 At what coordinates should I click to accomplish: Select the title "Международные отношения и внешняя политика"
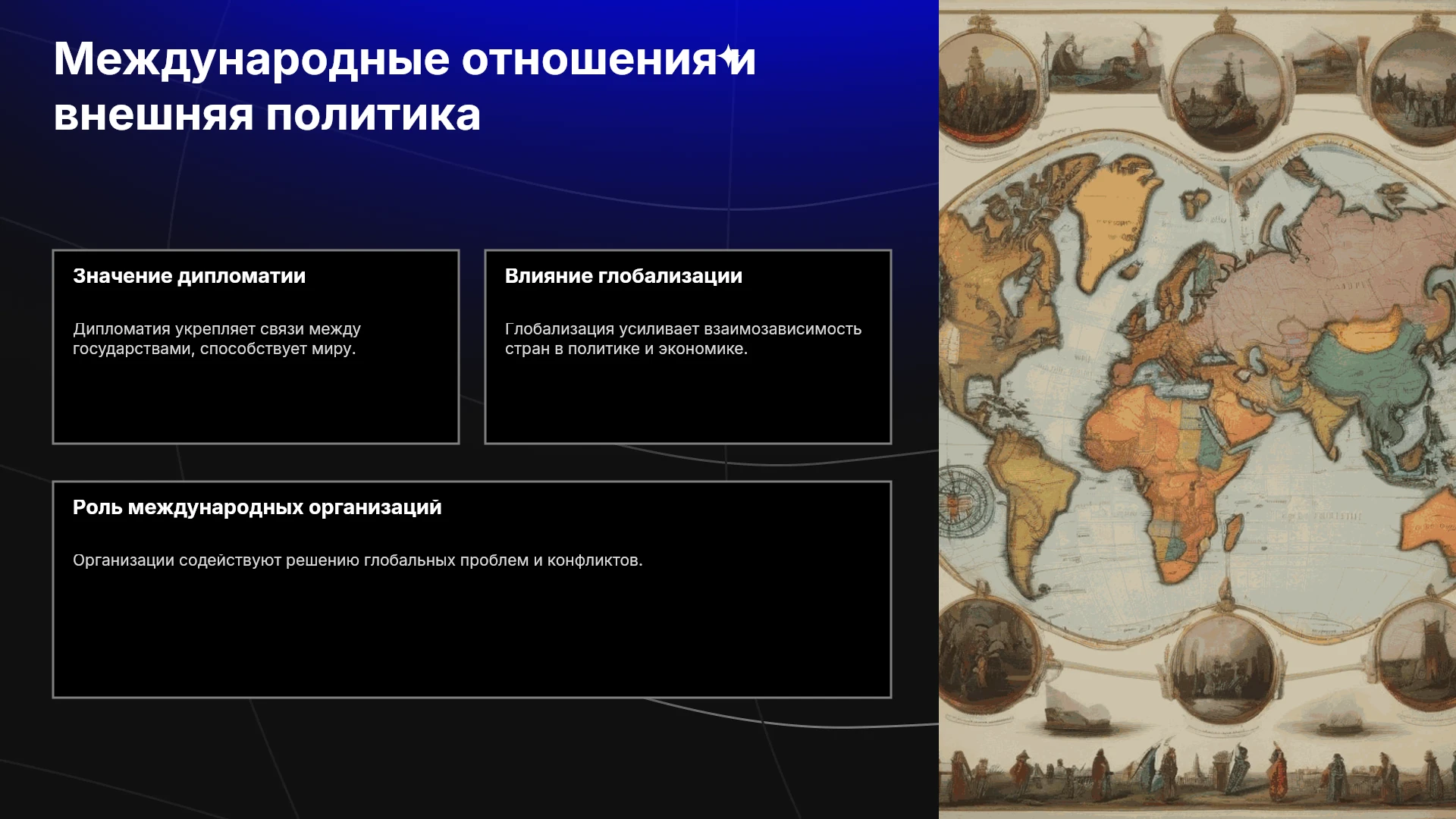pos(405,86)
